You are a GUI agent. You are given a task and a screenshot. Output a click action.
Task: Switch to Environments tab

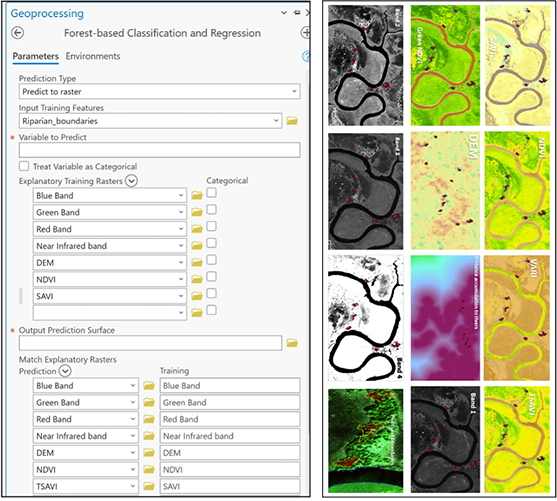[x=93, y=56]
